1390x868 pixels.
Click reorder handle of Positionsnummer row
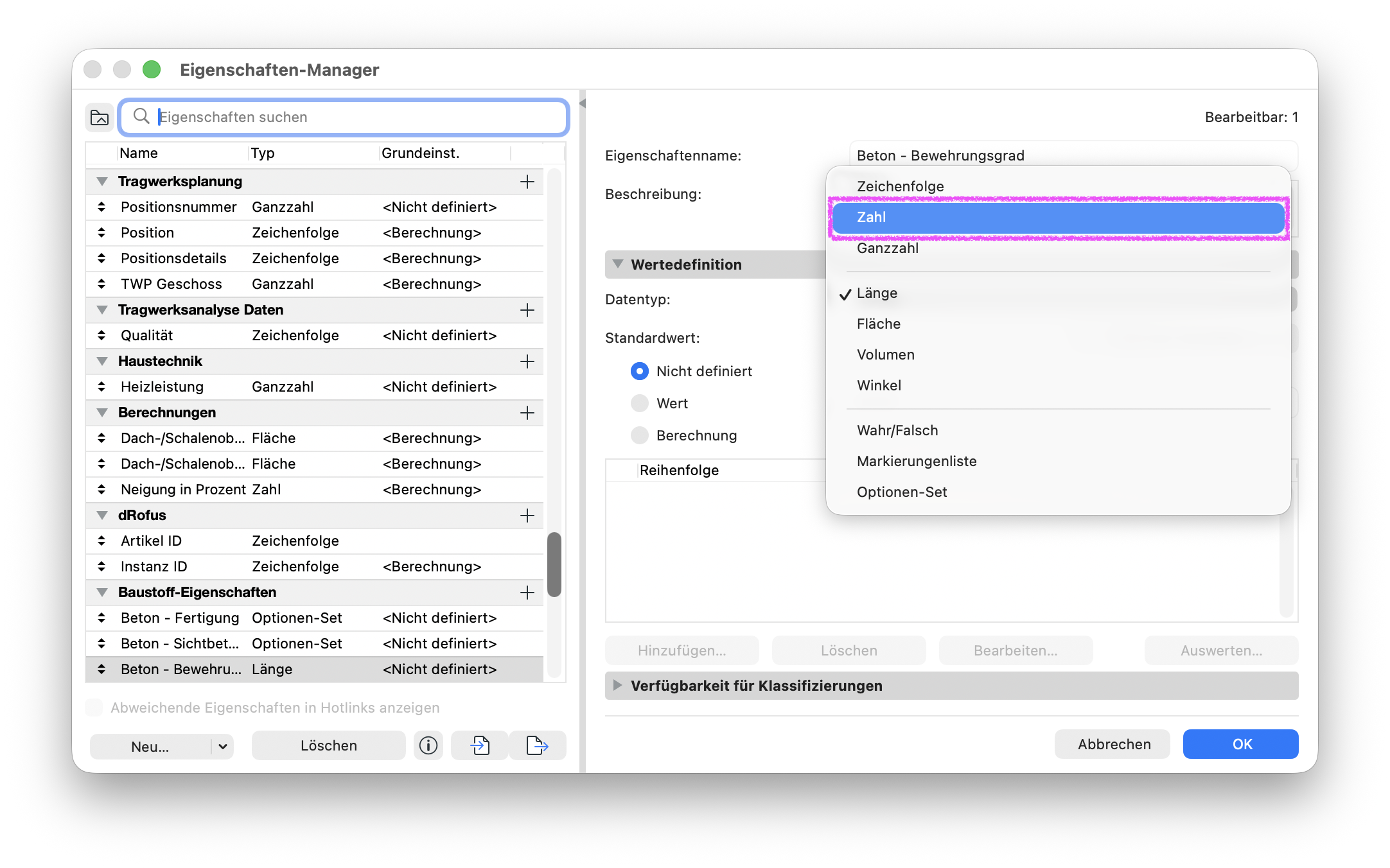pos(101,207)
